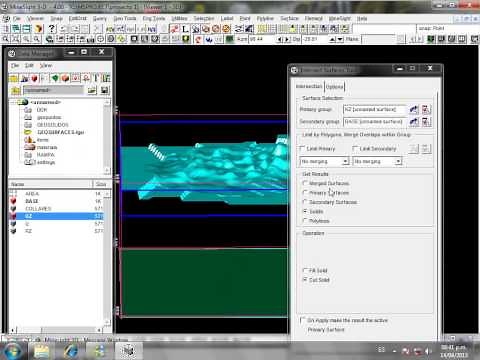The width and height of the screenshot is (480, 360).
Task: Open Internet Explorer from taskbar
Action: [70, 351]
